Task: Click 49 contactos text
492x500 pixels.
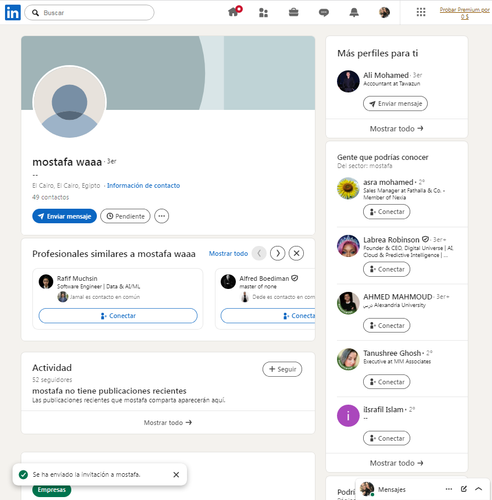Action: pyautogui.click(x=51, y=197)
